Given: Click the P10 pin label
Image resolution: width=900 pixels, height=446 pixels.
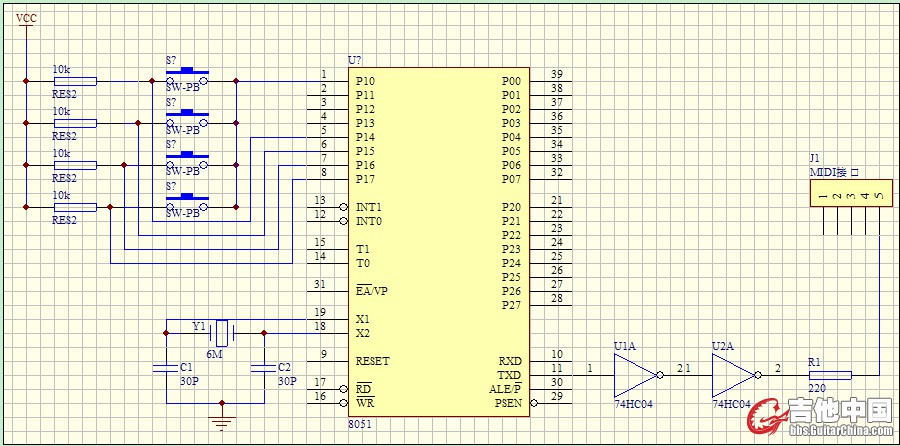Looking at the screenshot, I should (x=365, y=81).
